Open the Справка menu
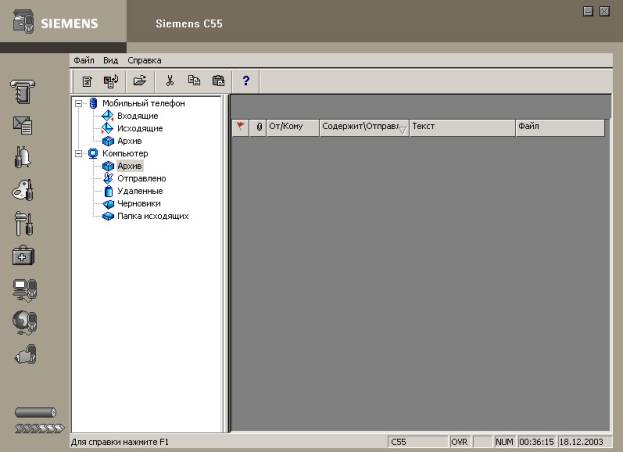 click(144, 60)
